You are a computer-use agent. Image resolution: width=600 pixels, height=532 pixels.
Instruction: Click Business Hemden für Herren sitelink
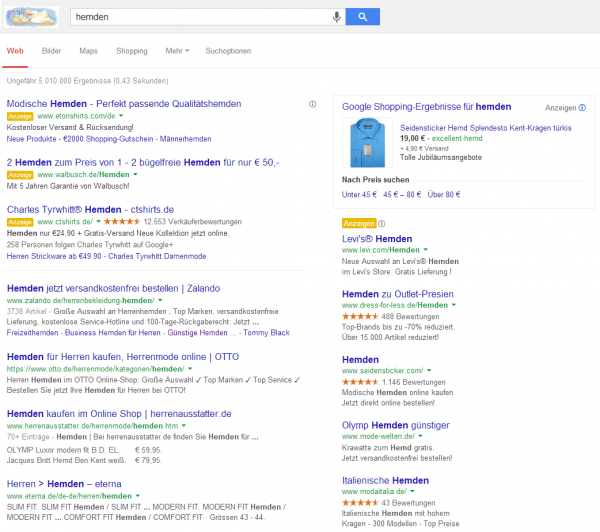[x=112, y=333]
